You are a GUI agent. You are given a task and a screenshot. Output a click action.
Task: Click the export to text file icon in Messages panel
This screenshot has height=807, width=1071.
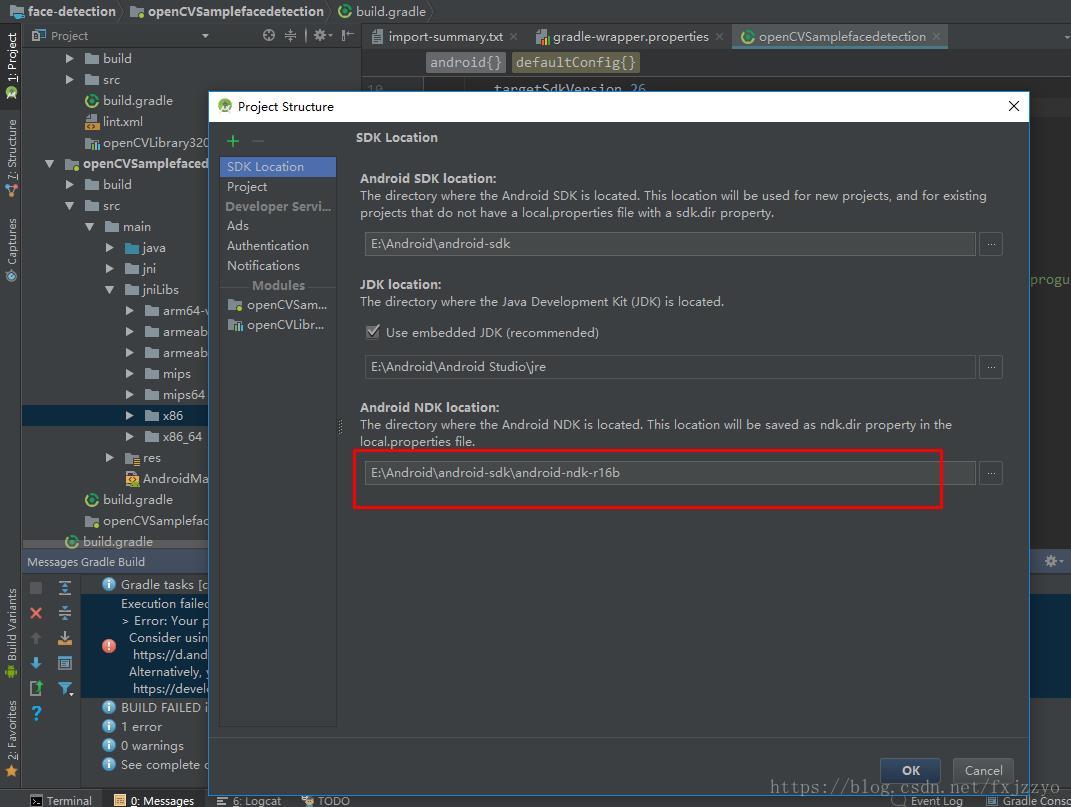[36, 688]
